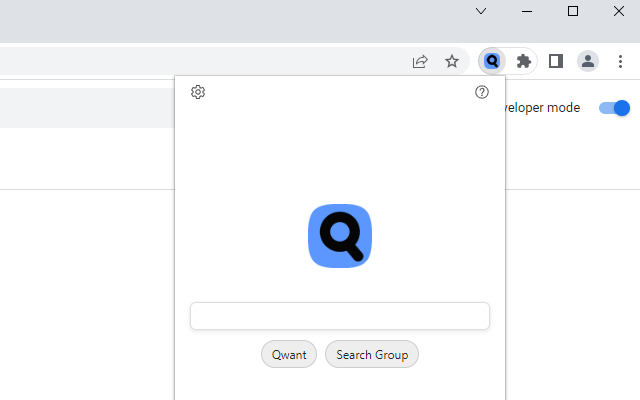
Task: Minimize the browser window
Action: tap(527, 11)
